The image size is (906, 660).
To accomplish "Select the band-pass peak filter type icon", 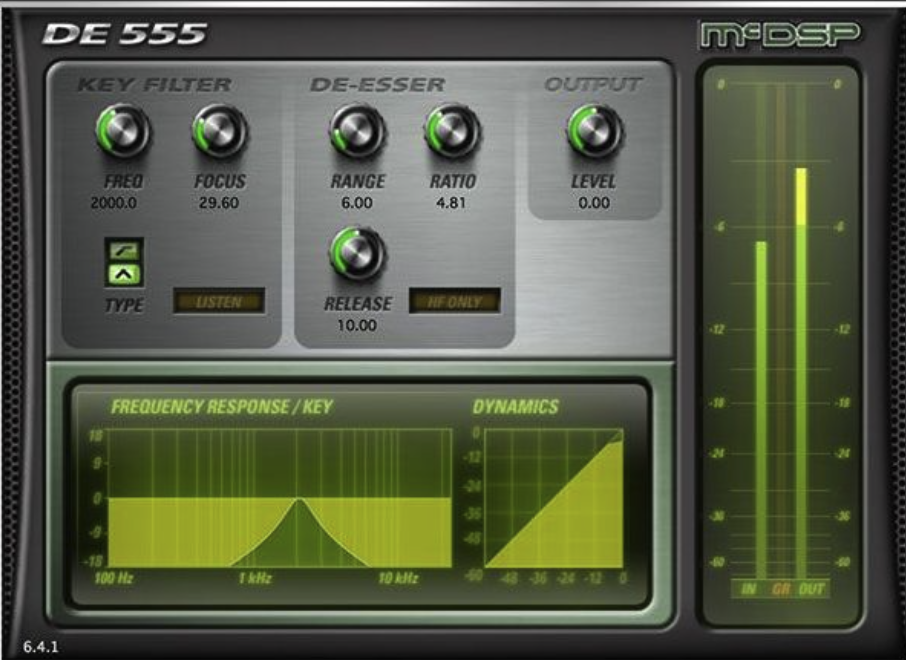I will 124,274.
